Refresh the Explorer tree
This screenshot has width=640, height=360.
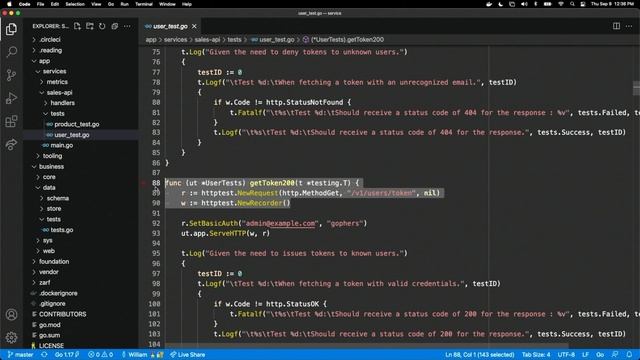[102, 26]
